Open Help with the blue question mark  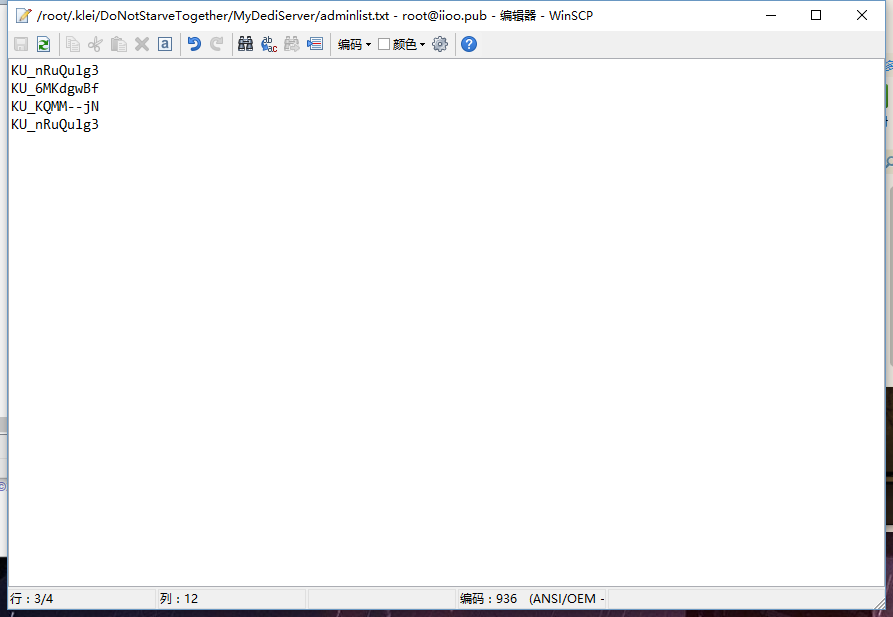pos(469,44)
